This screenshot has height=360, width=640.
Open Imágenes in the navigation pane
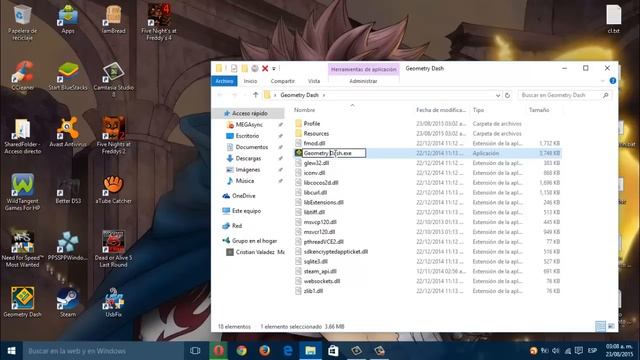pos(247,170)
